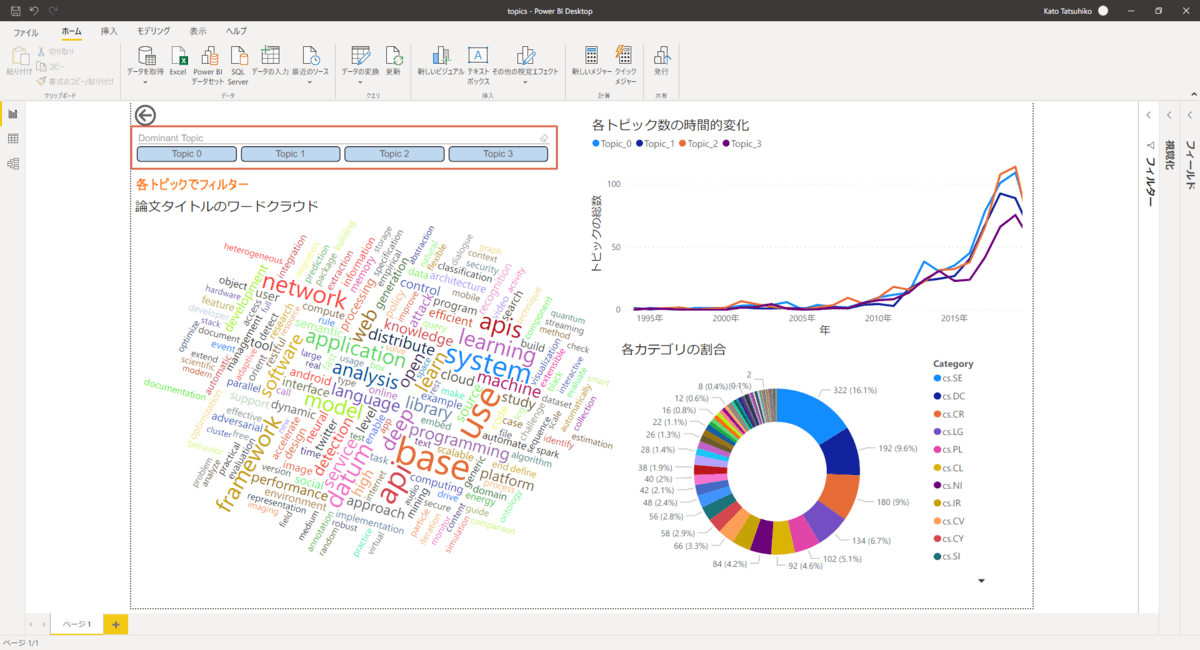Click the ページ 1 page tab
Viewport: 1200px width, 650px height.
77,624
